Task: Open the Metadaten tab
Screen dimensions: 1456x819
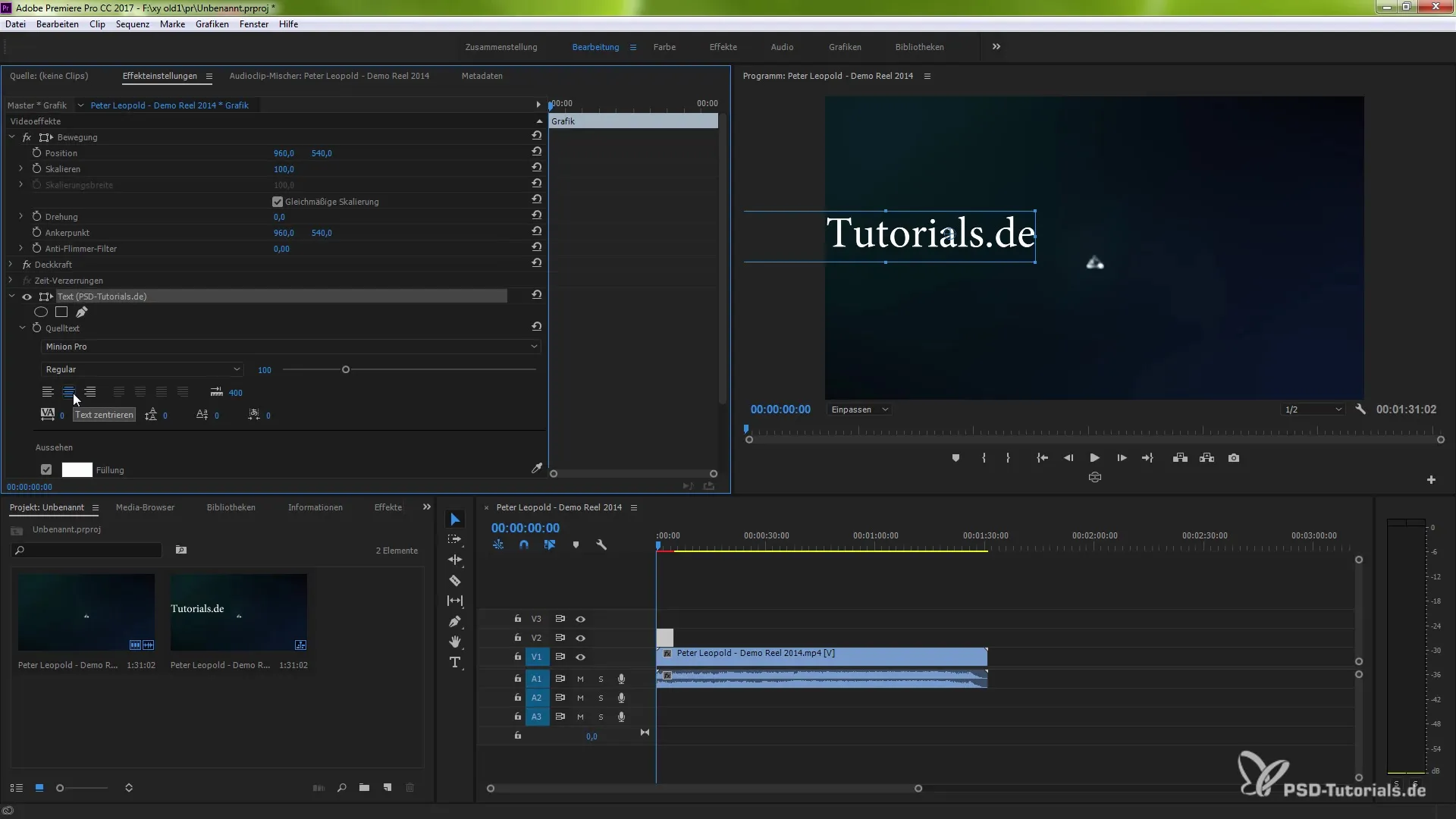Action: pos(482,76)
